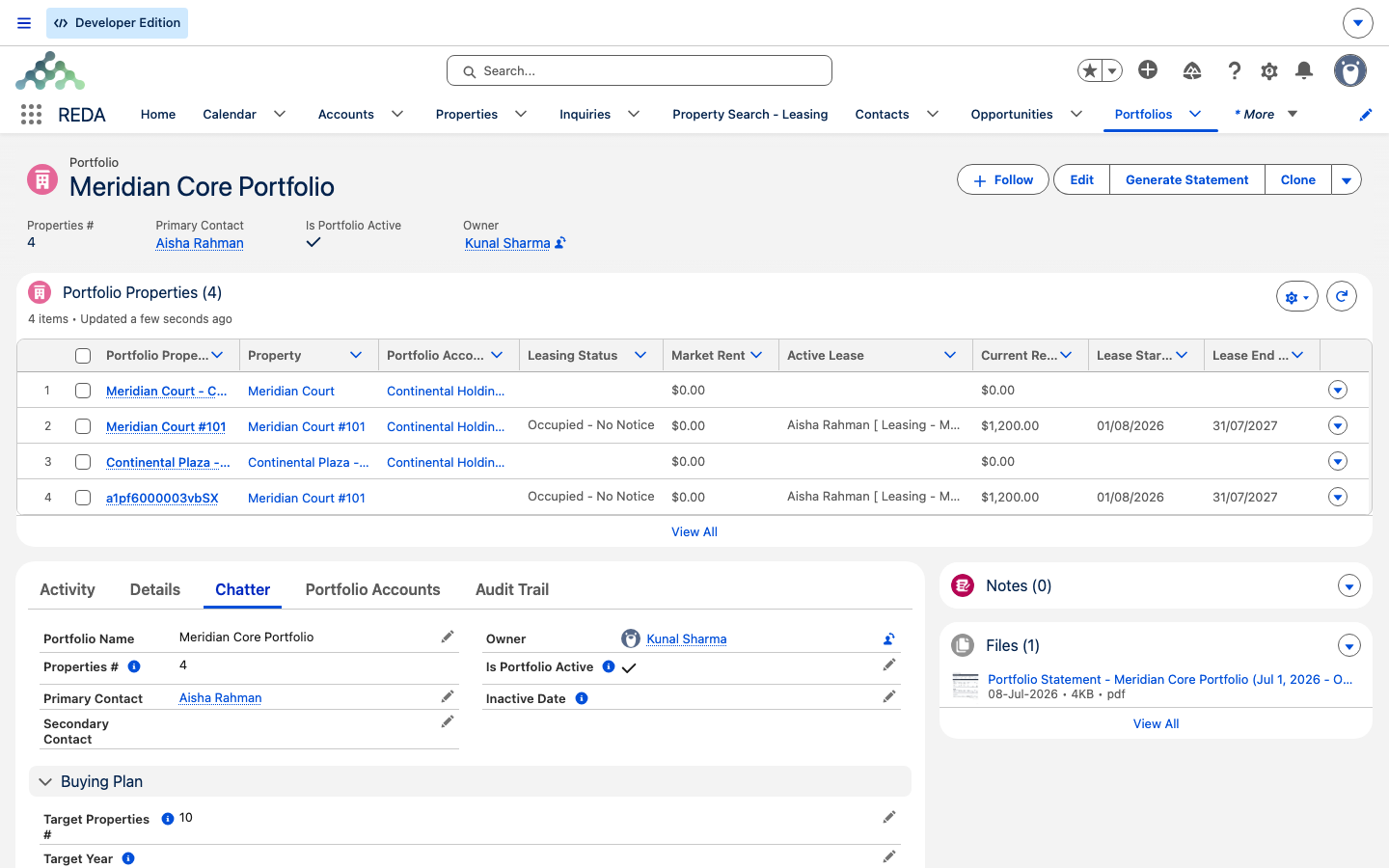Open the Portfolio Accounts tab

[x=373, y=589]
